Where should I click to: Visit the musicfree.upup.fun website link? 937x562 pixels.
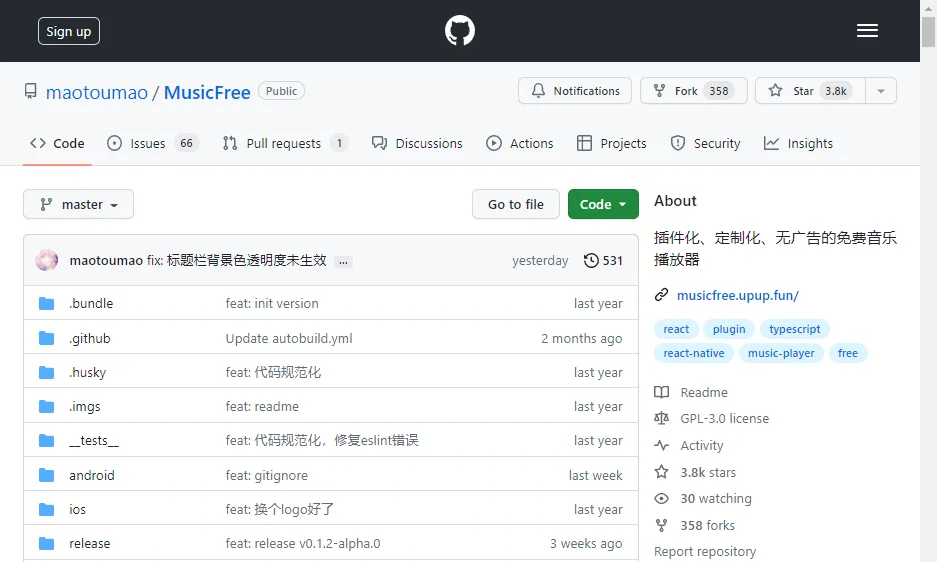click(737, 295)
